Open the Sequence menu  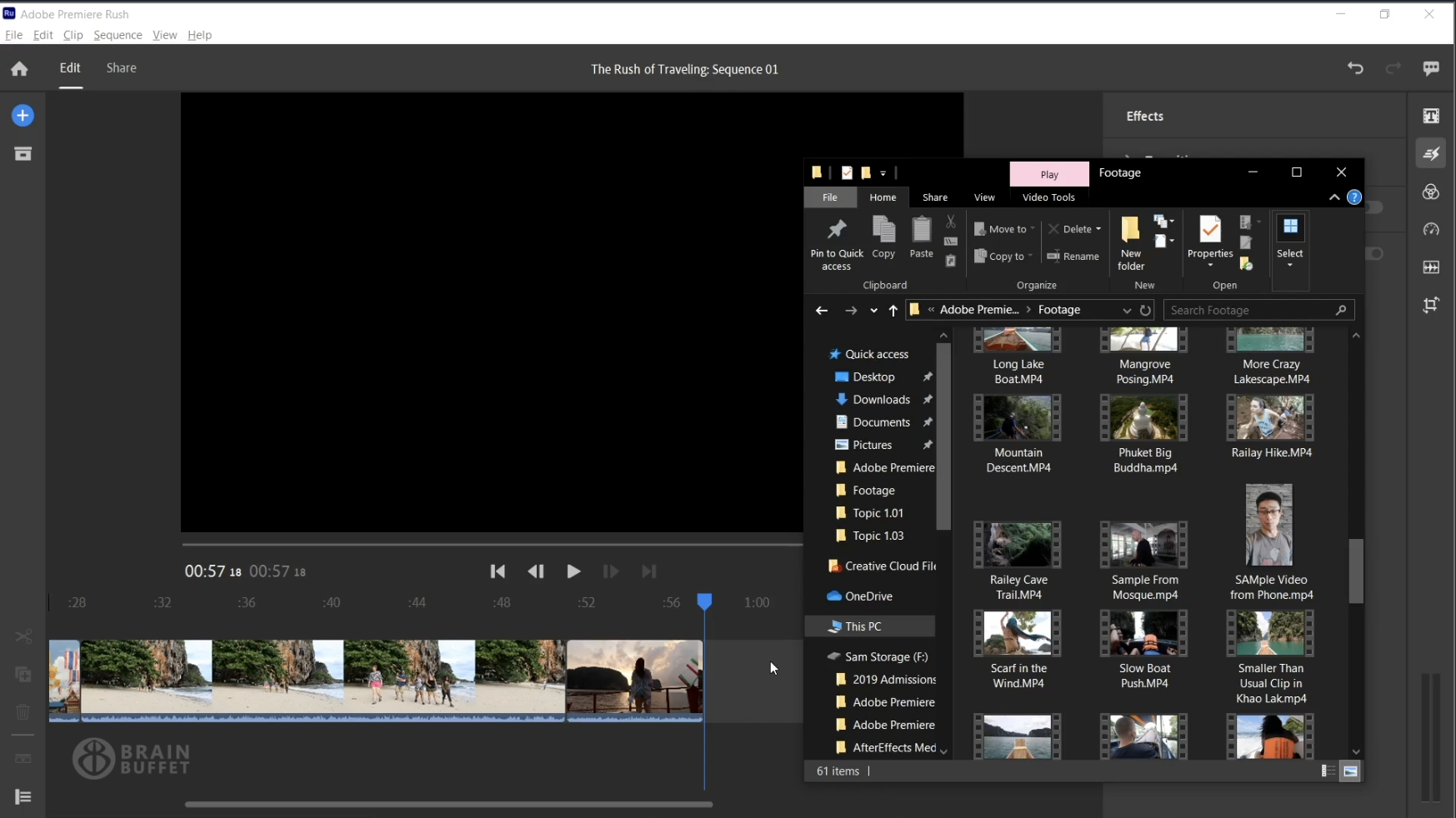click(x=117, y=35)
